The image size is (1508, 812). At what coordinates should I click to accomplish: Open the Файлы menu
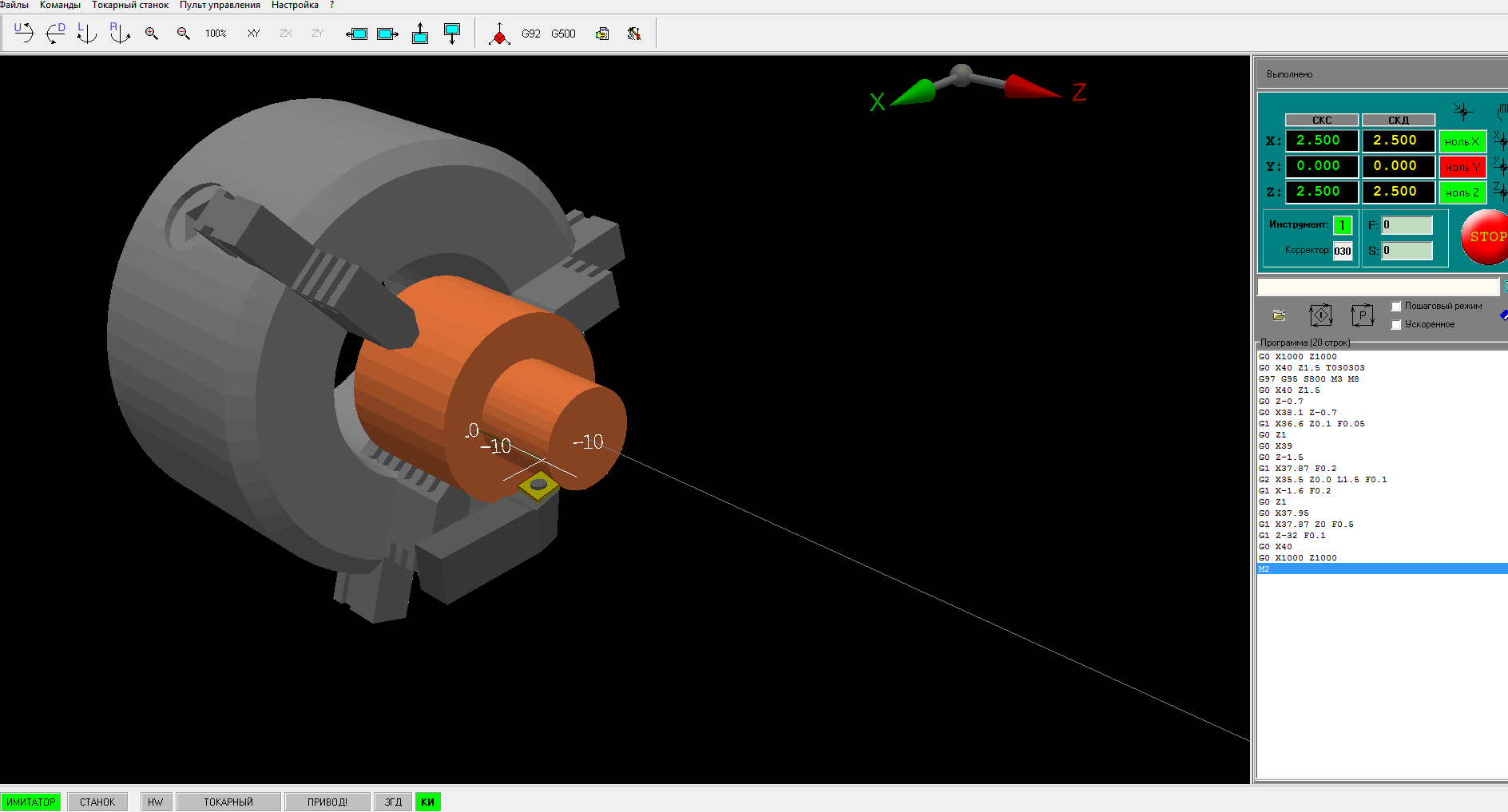click(14, 5)
